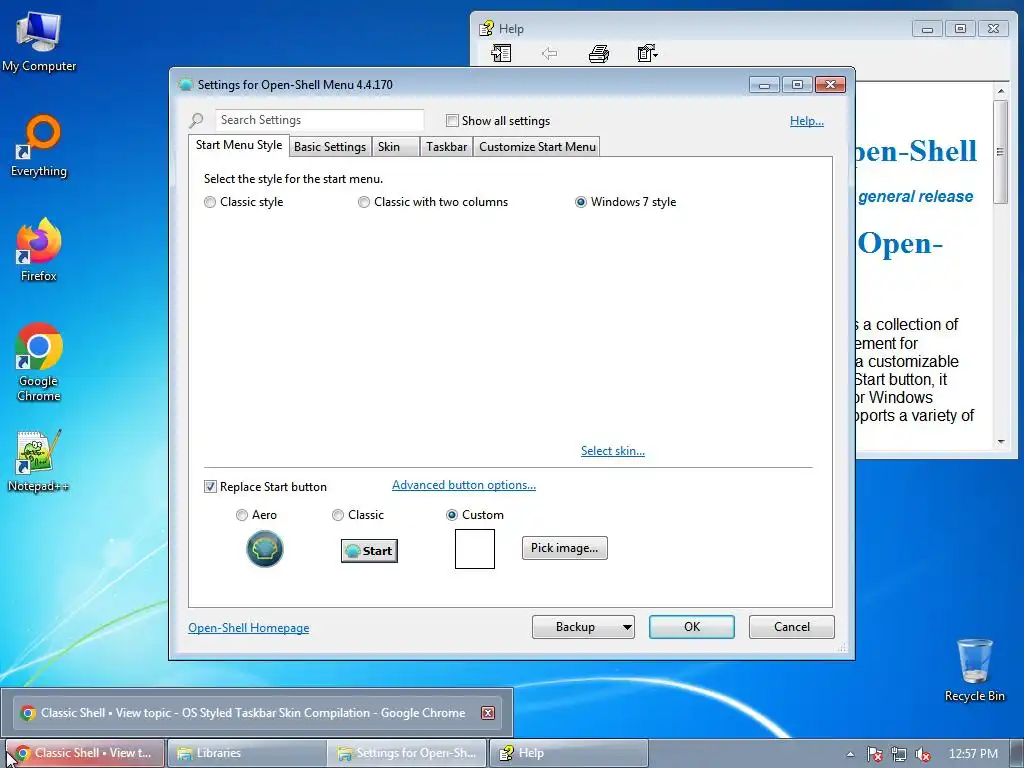The height and width of the screenshot is (768, 1024).
Task: Switch to Libraries taskbar item
Action: (x=246, y=753)
